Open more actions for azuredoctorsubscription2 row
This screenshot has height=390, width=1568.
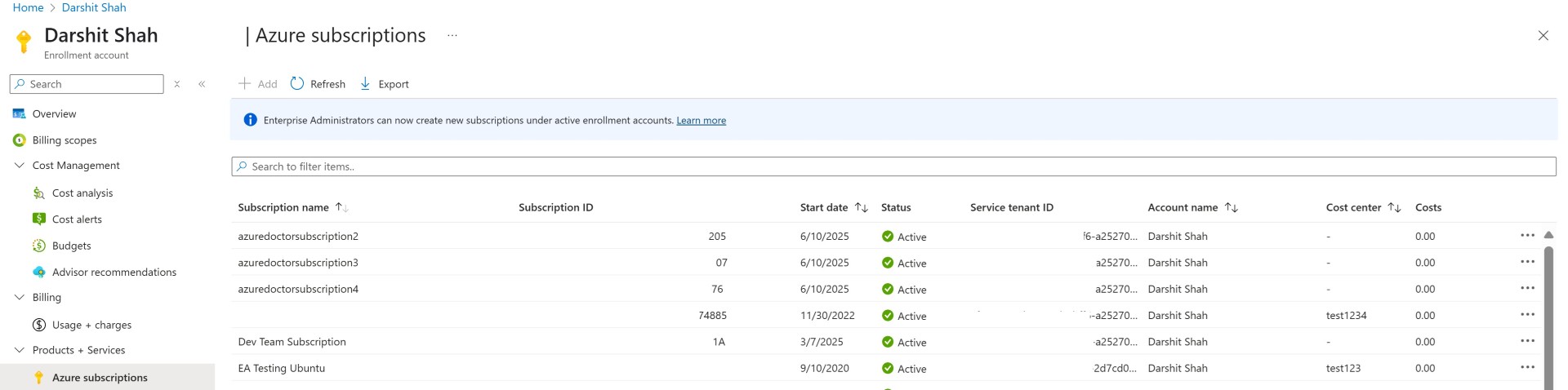tap(1527, 235)
